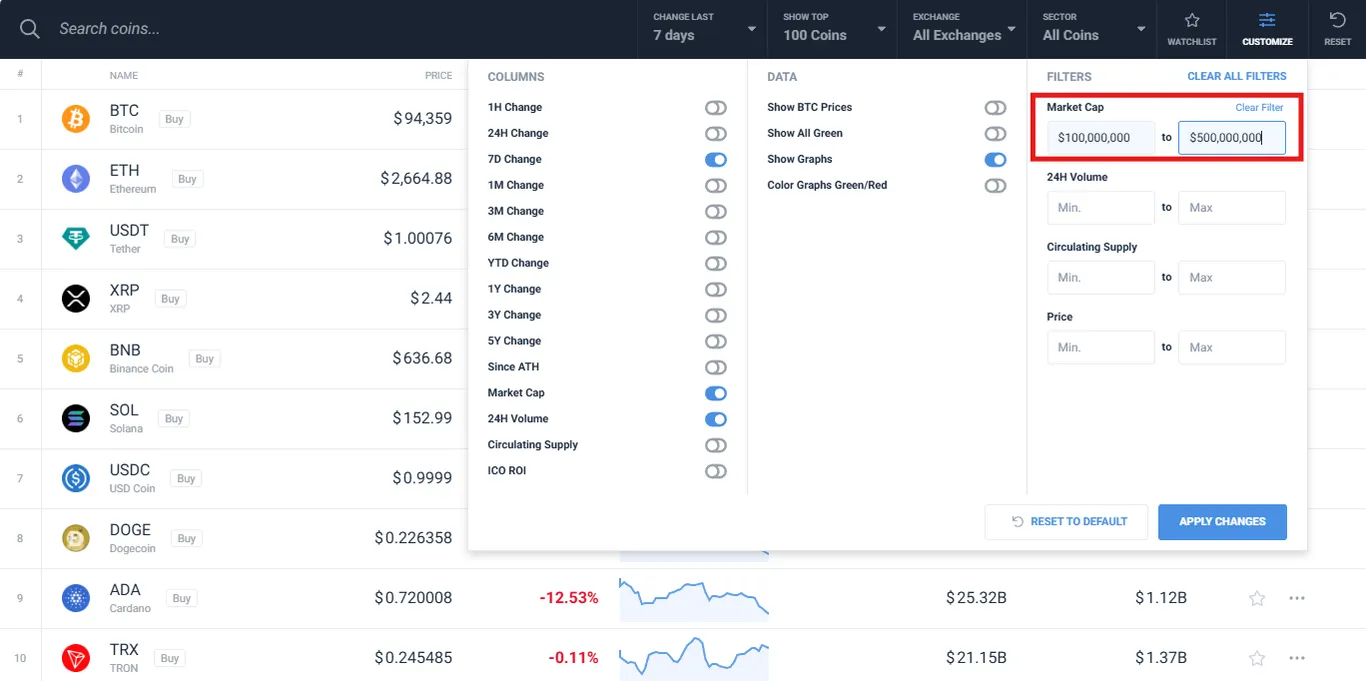Screen dimensions: 1366x681
Task: Open the more options dots for Cardano
Action: click(1297, 598)
